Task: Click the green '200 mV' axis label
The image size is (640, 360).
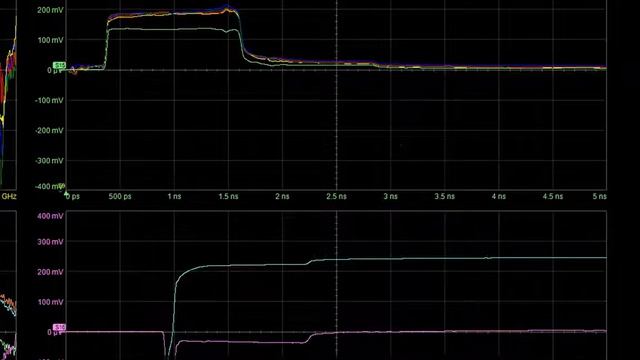Action: (50, 10)
